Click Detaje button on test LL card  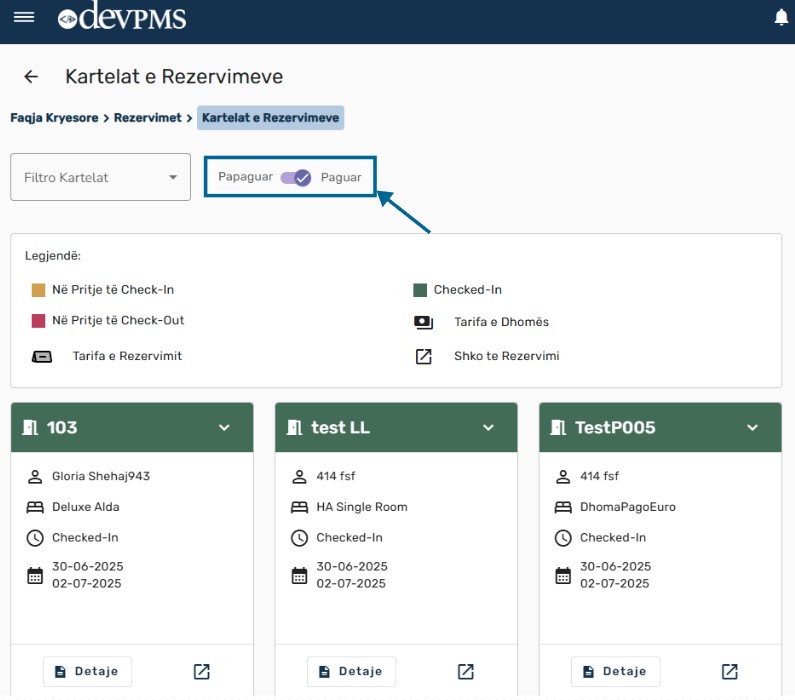352,671
